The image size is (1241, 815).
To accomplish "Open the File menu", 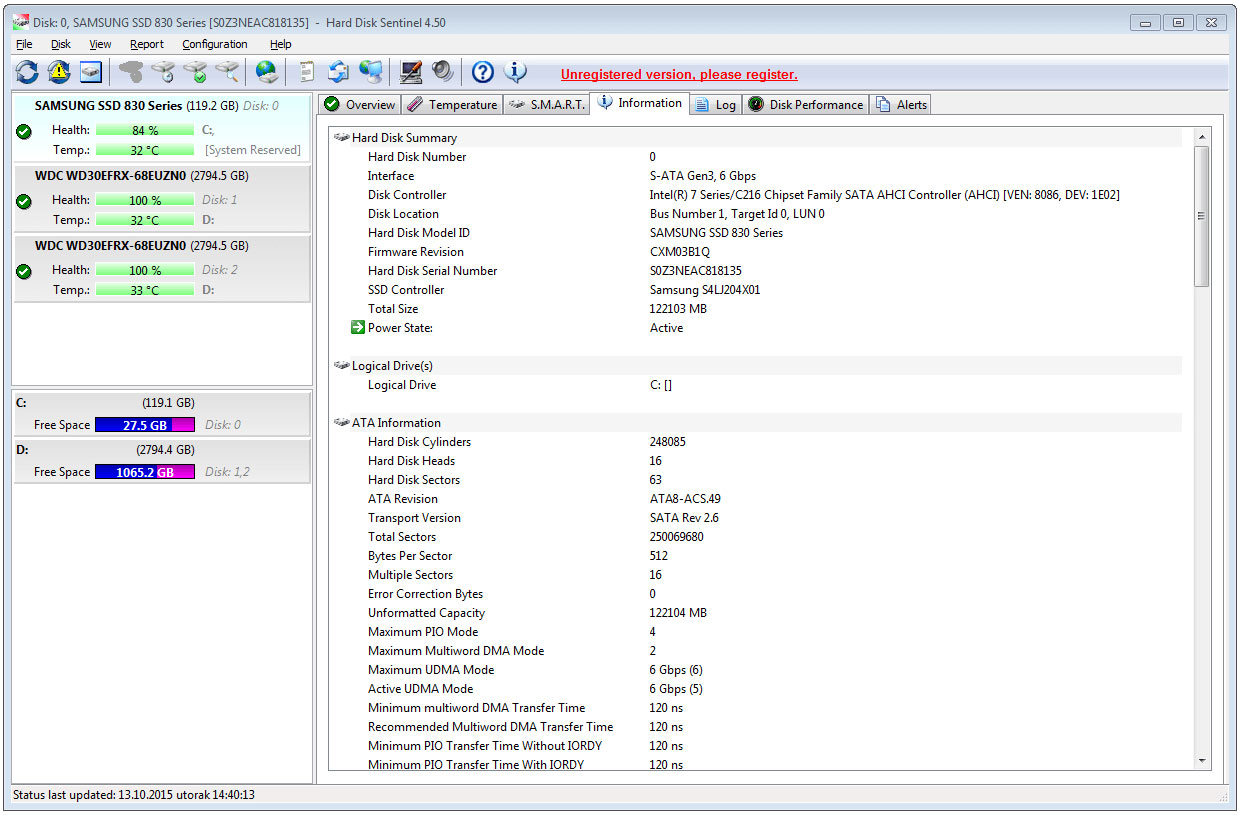I will click(x=24, y=44).
